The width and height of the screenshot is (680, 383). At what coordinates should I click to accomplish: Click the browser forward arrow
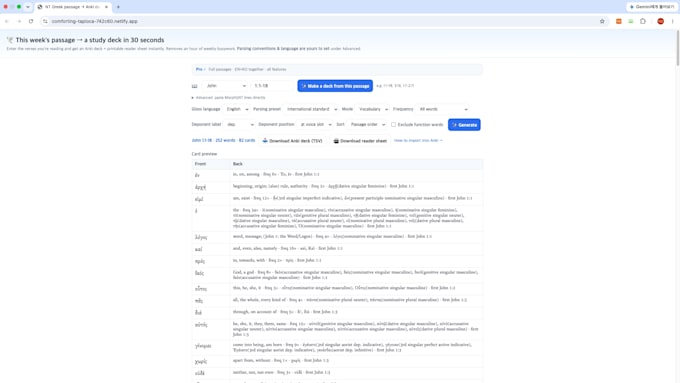19,21
